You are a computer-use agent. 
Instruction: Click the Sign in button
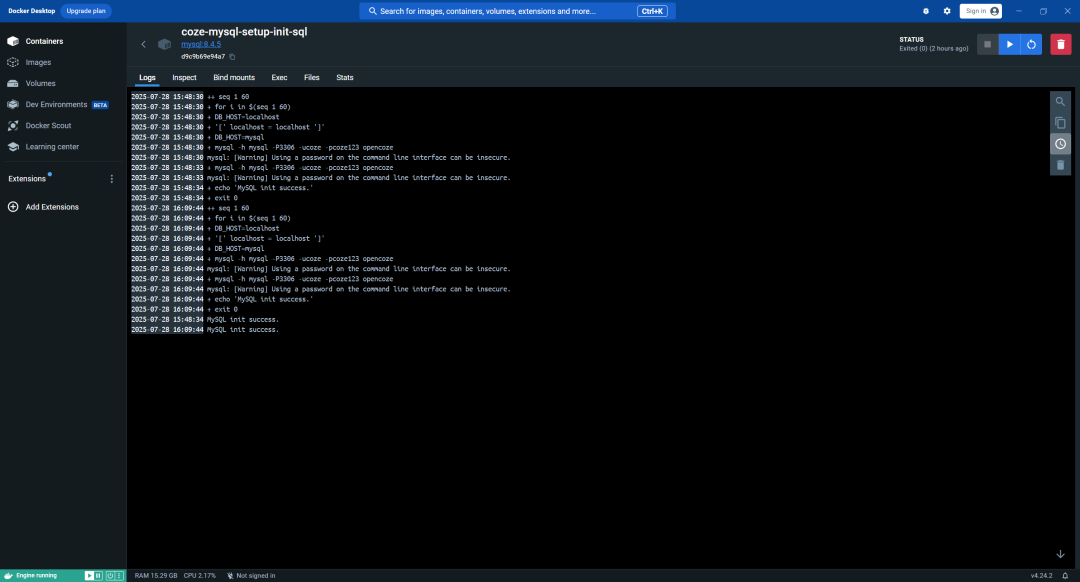[x=981, y=11]
